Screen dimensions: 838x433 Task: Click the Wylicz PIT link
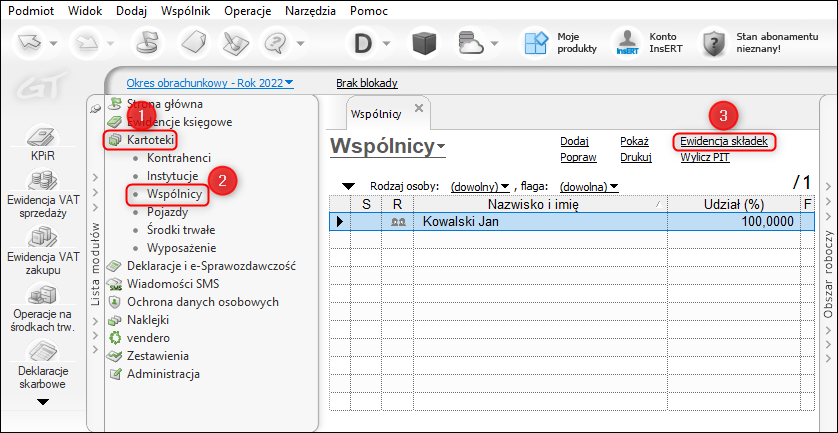coord(705,157)
